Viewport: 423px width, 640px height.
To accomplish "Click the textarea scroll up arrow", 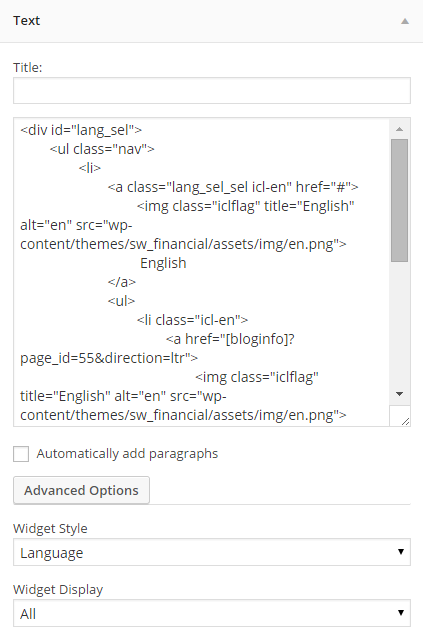I will point(399,129).
